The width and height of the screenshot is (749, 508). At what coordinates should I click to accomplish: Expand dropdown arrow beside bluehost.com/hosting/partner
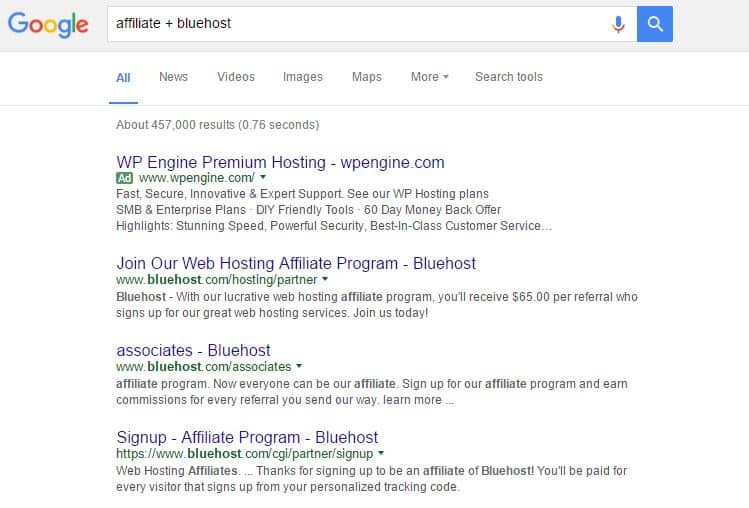[x=325, y=279]
